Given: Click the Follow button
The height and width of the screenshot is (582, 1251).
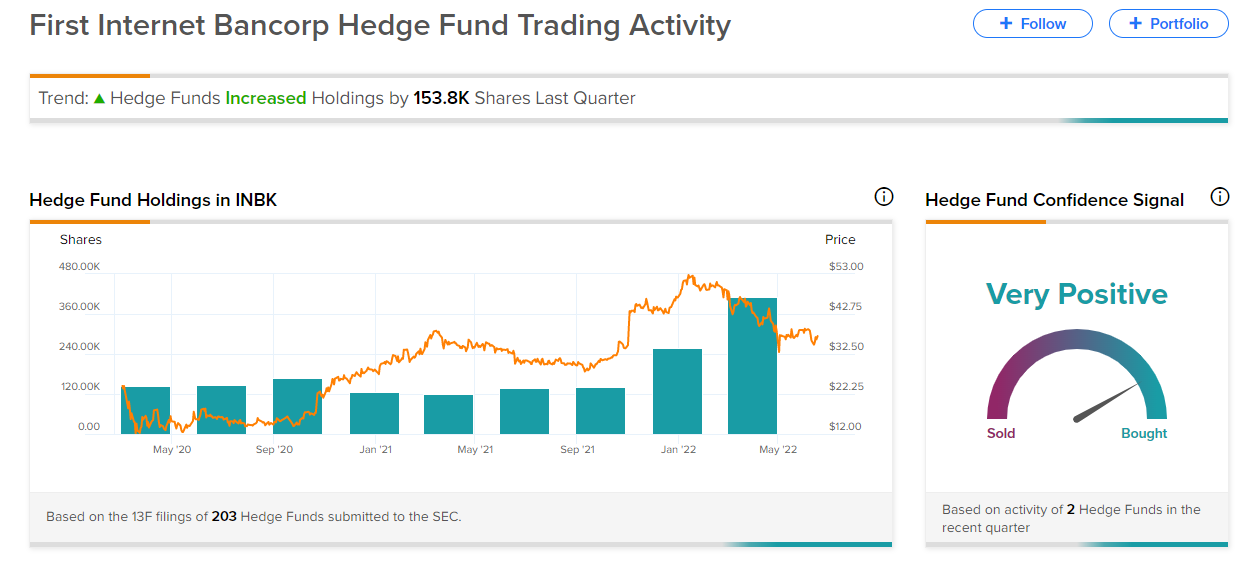Looking at the screenshot, I should pyautogui.click(x=1032, y=24).
